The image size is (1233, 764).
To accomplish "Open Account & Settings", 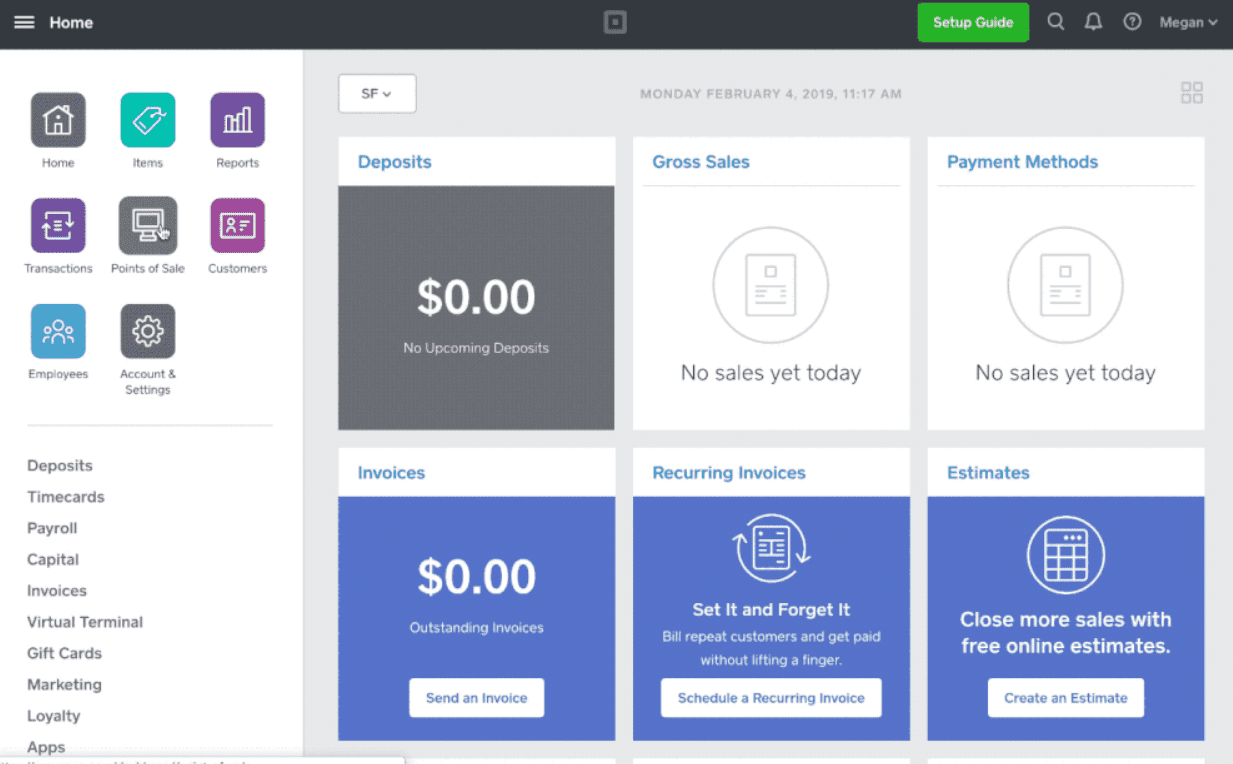I will [x=147, y=330].
